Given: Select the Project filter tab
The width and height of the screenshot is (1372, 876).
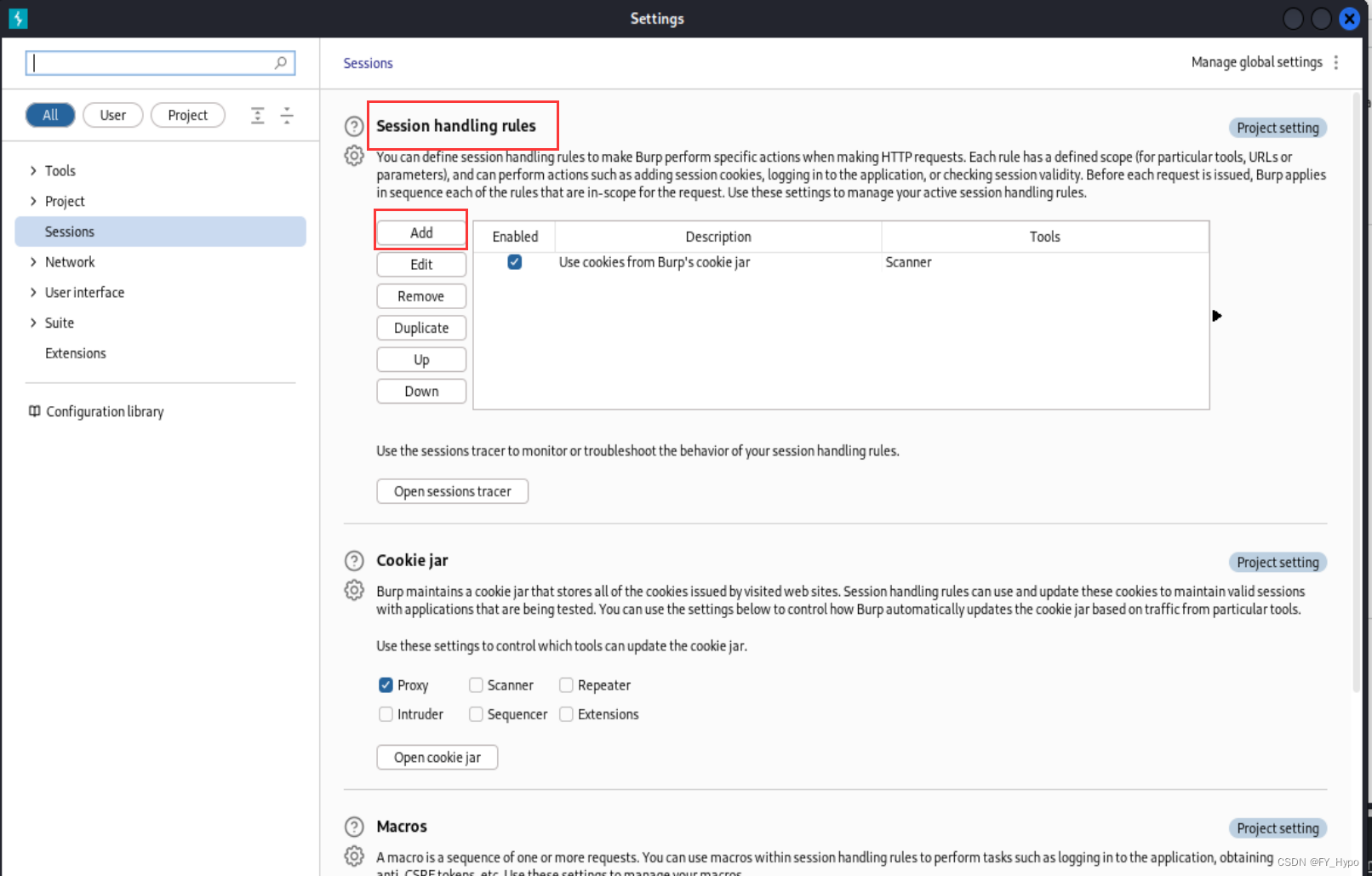Looking at the screenshot, I should pos(188,115).
